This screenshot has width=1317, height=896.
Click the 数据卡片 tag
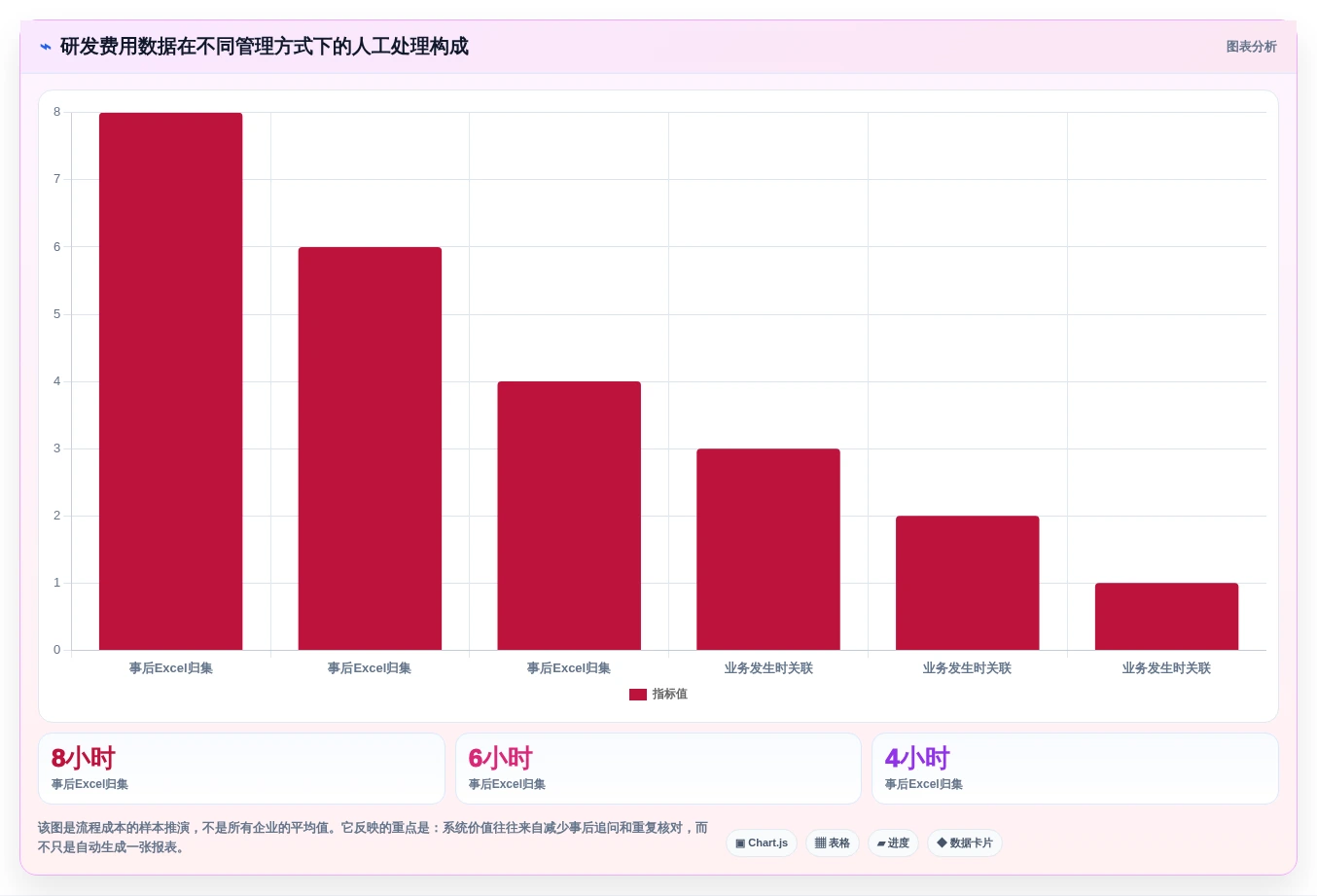coord(965,843)
